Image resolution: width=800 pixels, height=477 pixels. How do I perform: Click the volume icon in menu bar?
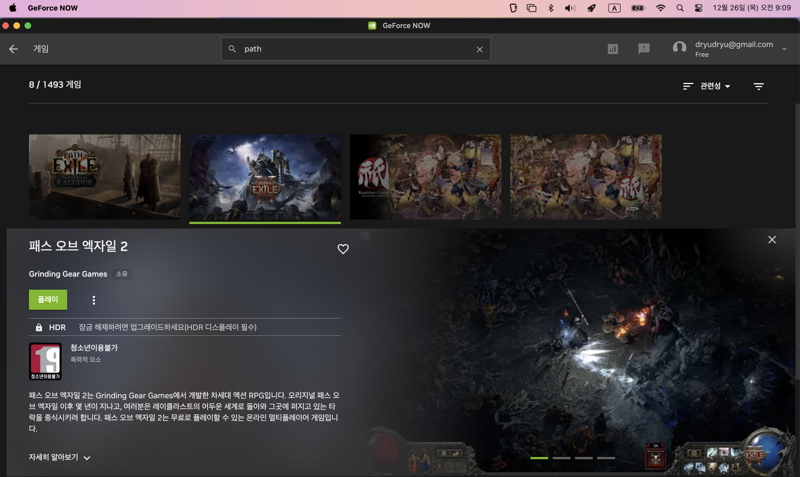point(570,8)
